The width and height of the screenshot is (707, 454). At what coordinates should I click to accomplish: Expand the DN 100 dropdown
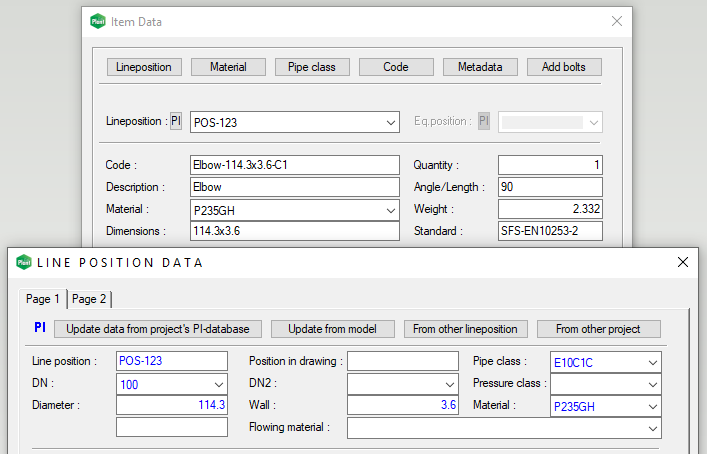point(219,384)
